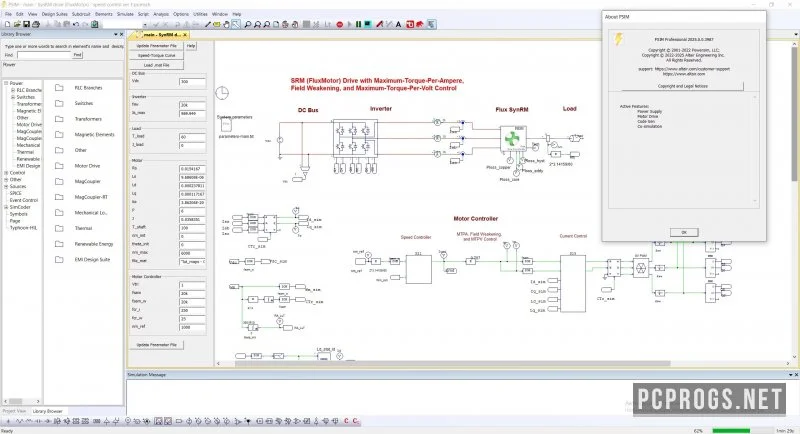Click the Vdc value field
The width and height of the screenshot is (800, 434).
(192, 82)
